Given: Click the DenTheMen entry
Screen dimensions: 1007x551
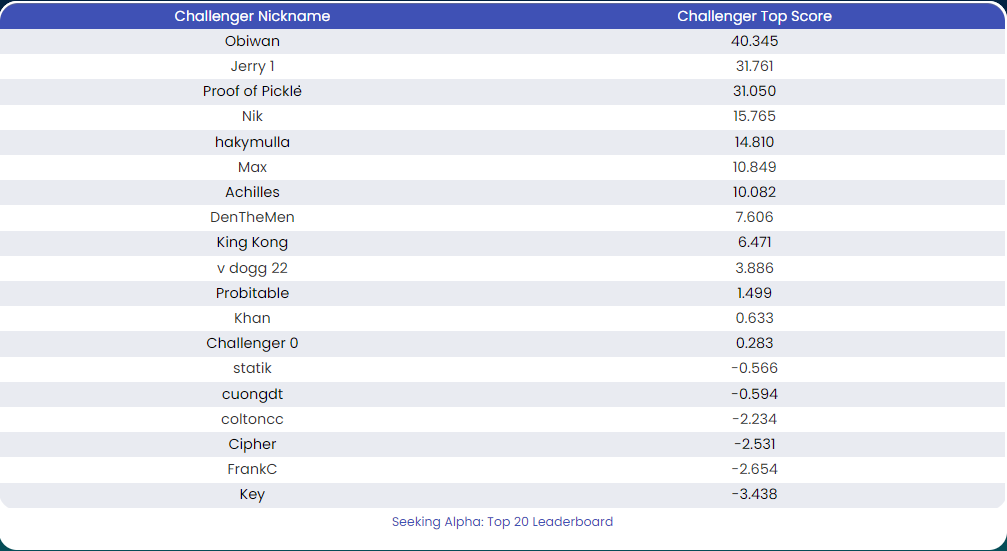Looking at the screenshot, I should 252,217.
